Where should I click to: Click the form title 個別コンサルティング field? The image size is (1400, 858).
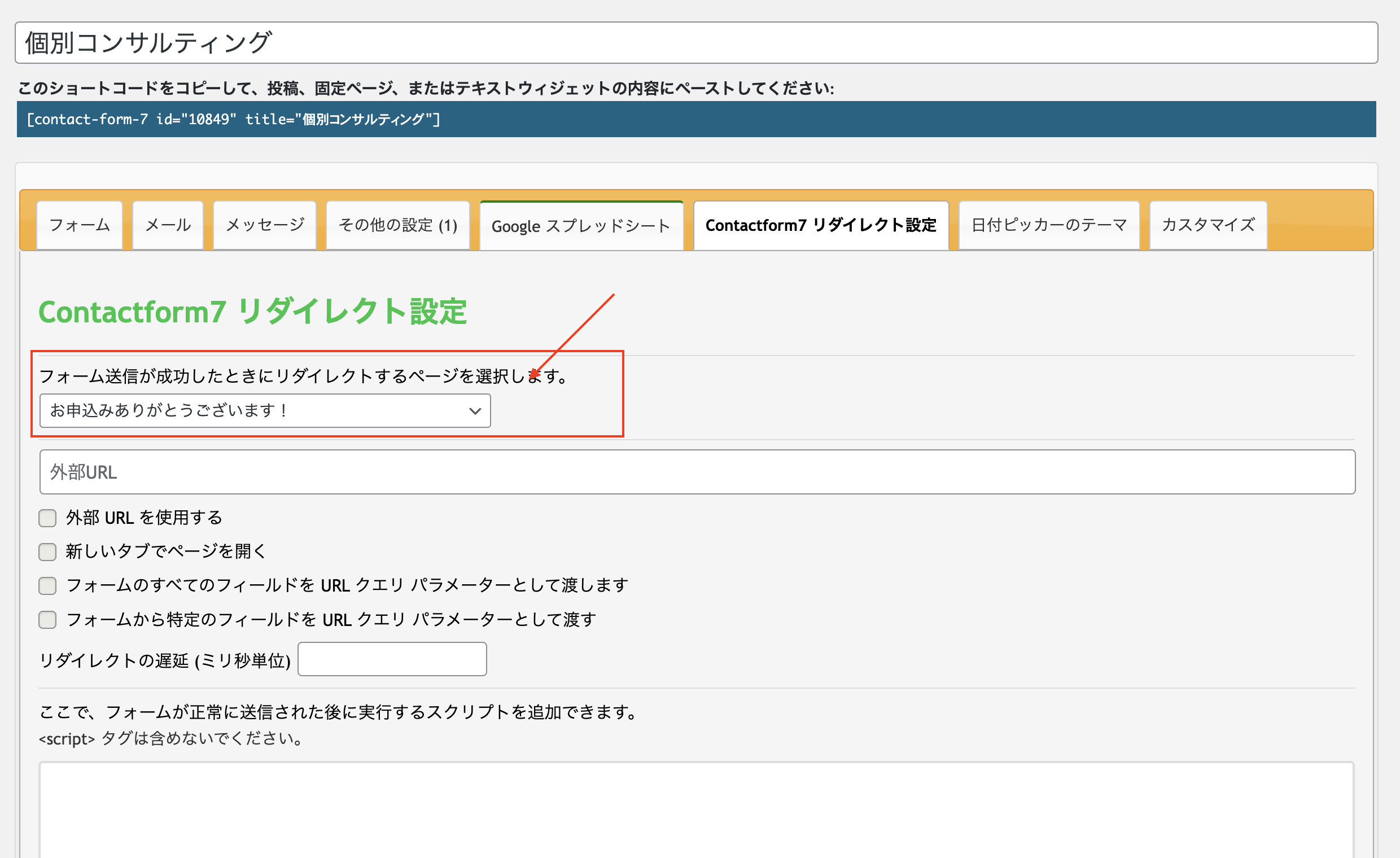pos(696,42)
